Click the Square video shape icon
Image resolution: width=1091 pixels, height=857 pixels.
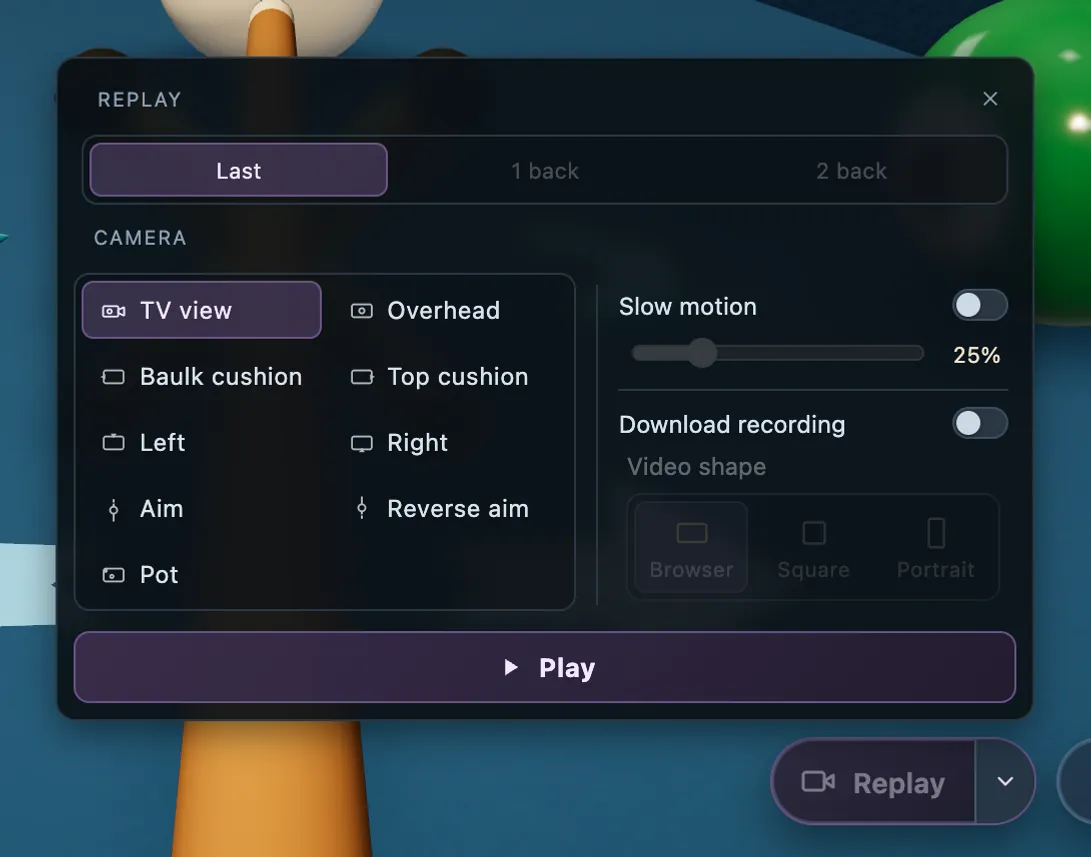[x=814, y=534]
